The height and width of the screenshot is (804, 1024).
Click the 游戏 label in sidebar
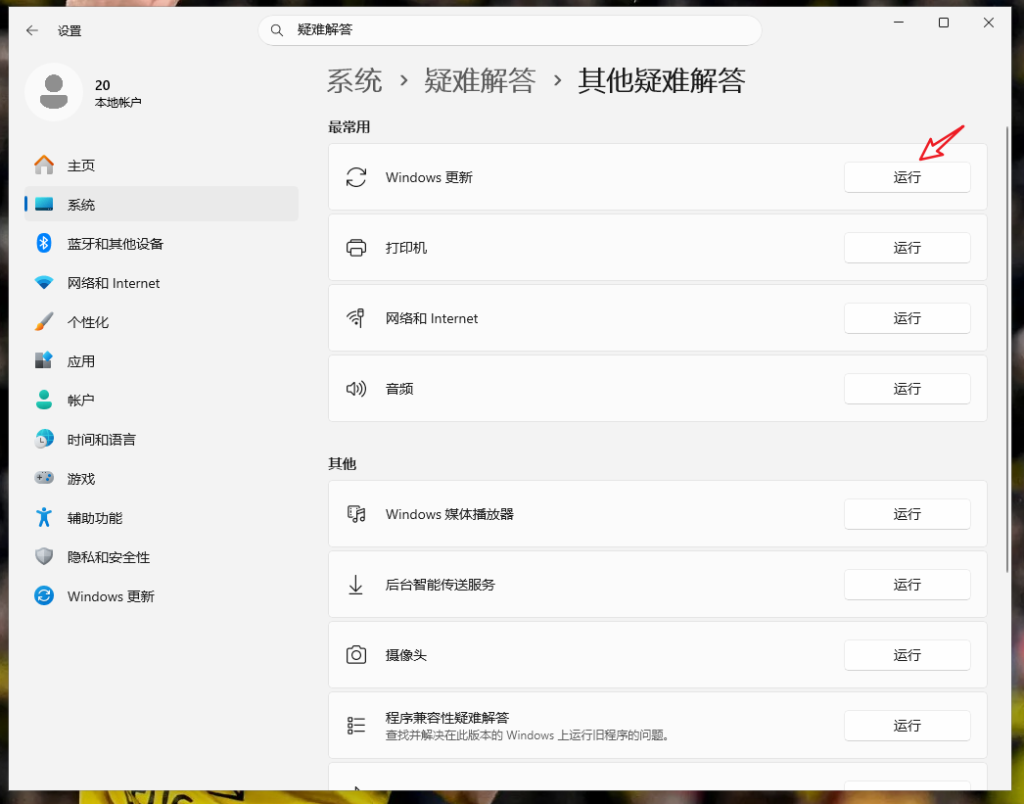[x=81, y=479]
